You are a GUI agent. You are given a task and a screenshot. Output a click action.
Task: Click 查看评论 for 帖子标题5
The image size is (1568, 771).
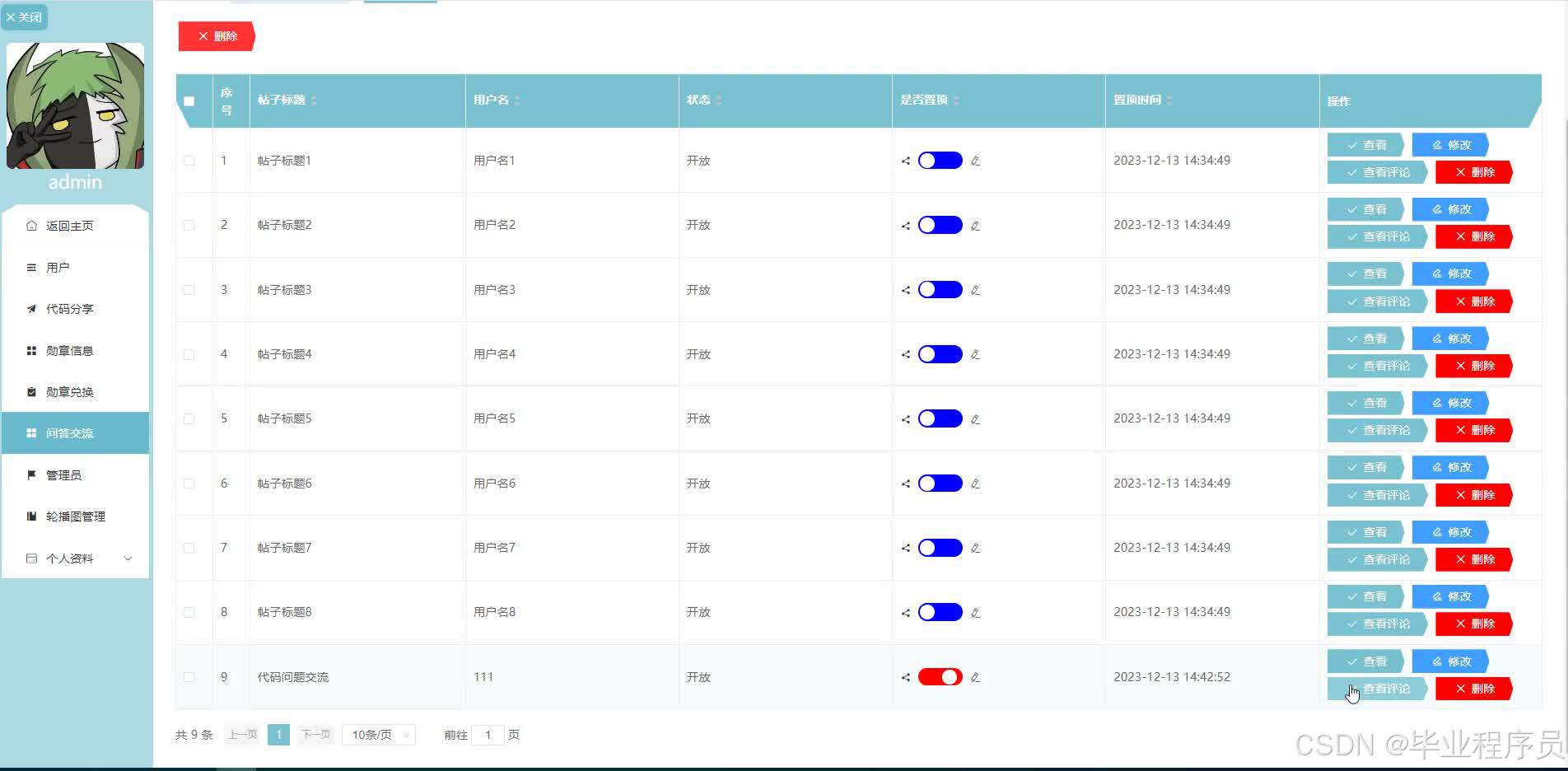[1377, 430]
